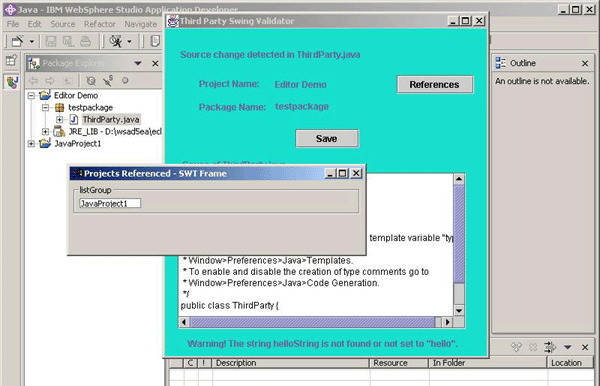Screen dimensions: 600x386
Task: Click the New wizard toolbar icon
Action: tap(18, 41)
